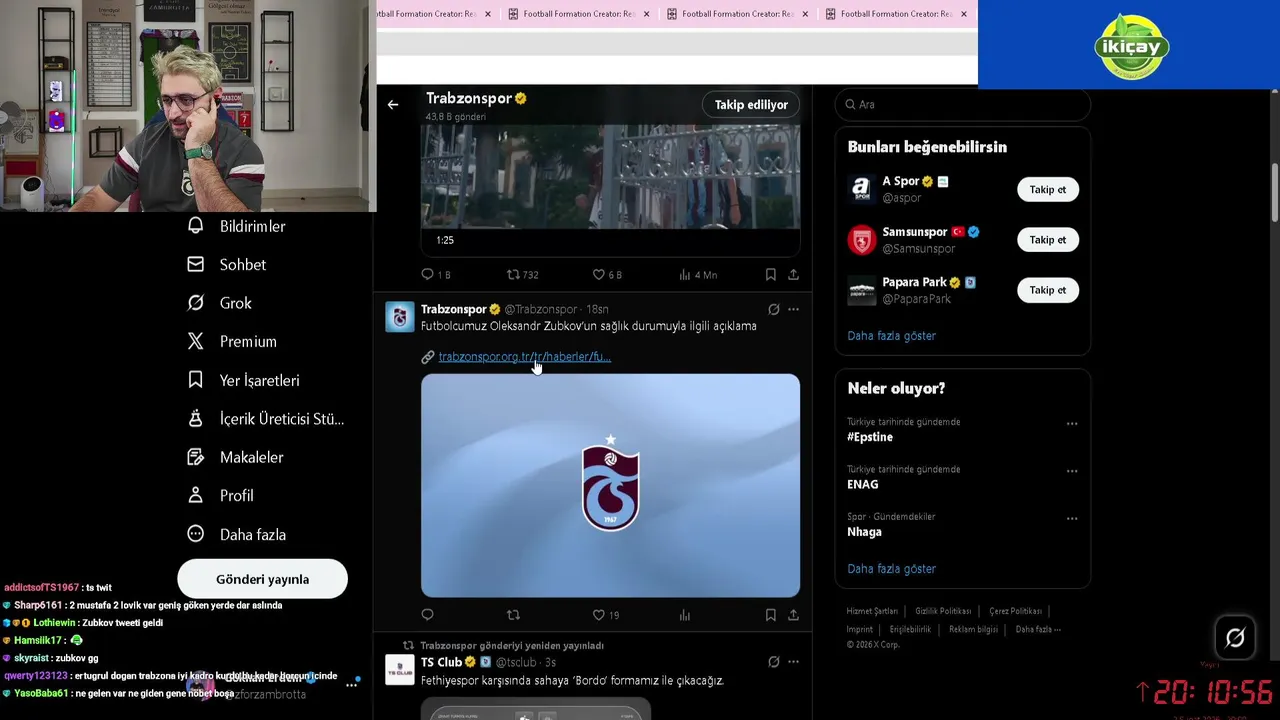Open TS Club profile avatar
Viewport: 1280px width, 720px height.
400,669
